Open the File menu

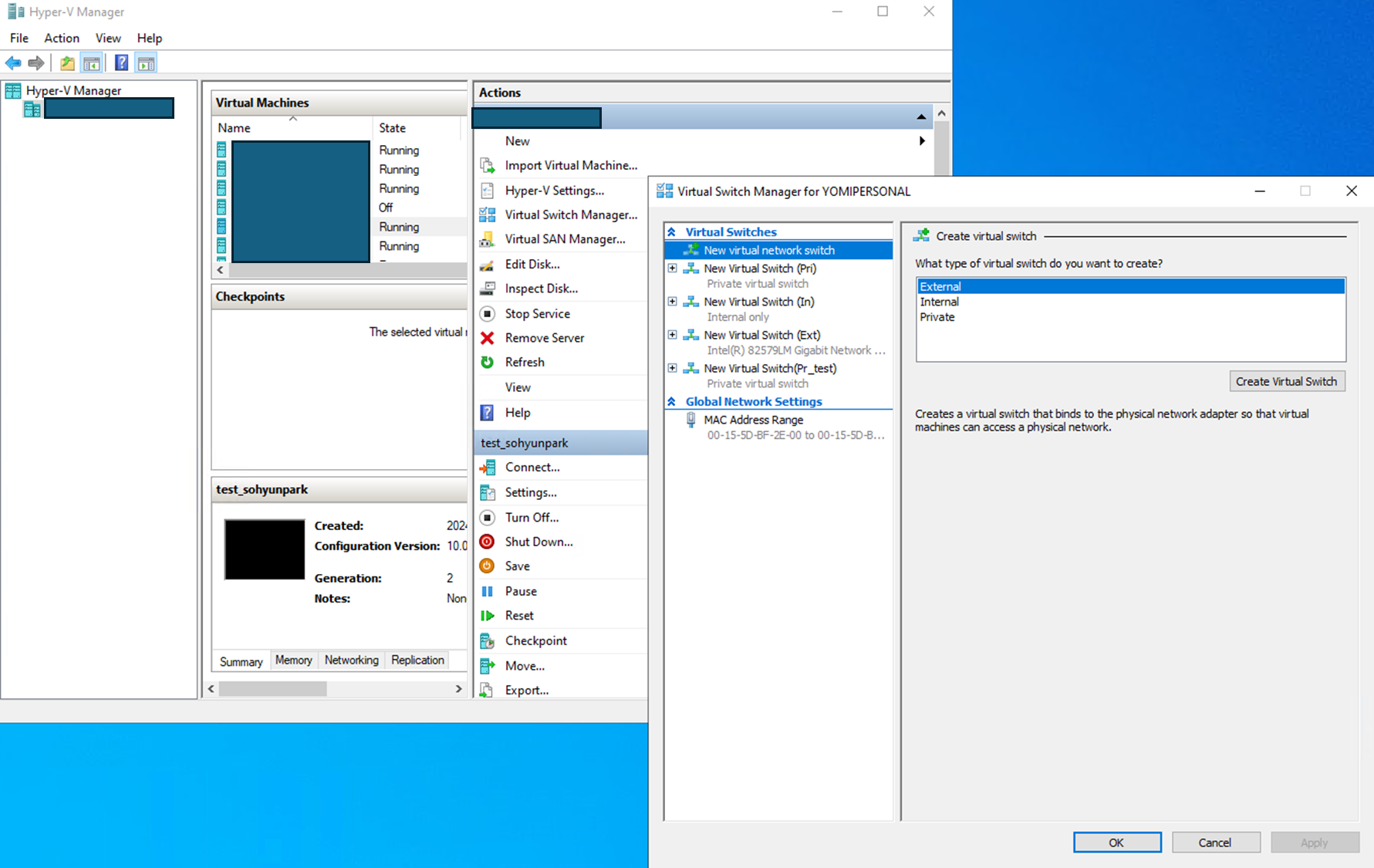click(19, 38)
